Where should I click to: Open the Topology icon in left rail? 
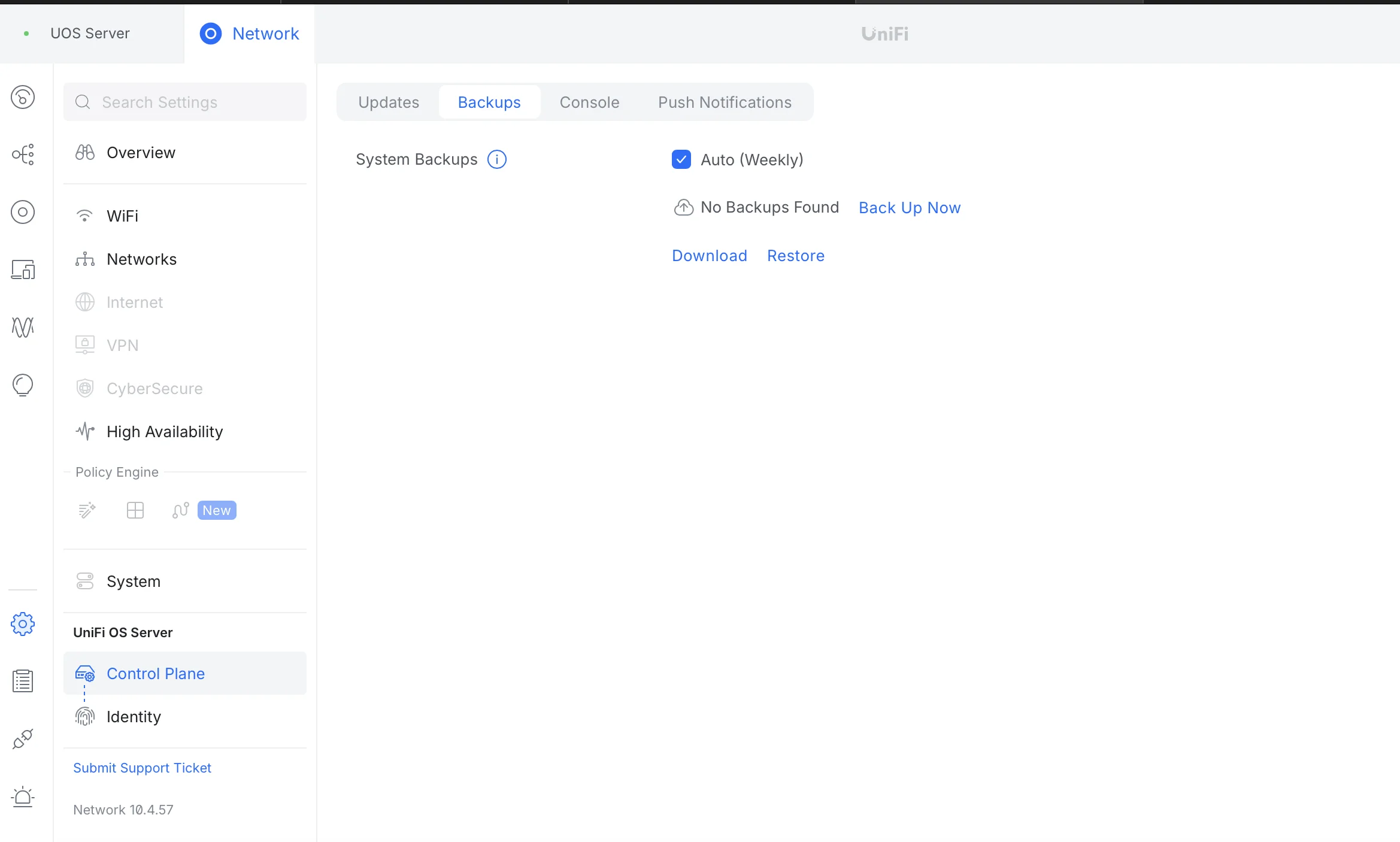(x=23, y=155)
